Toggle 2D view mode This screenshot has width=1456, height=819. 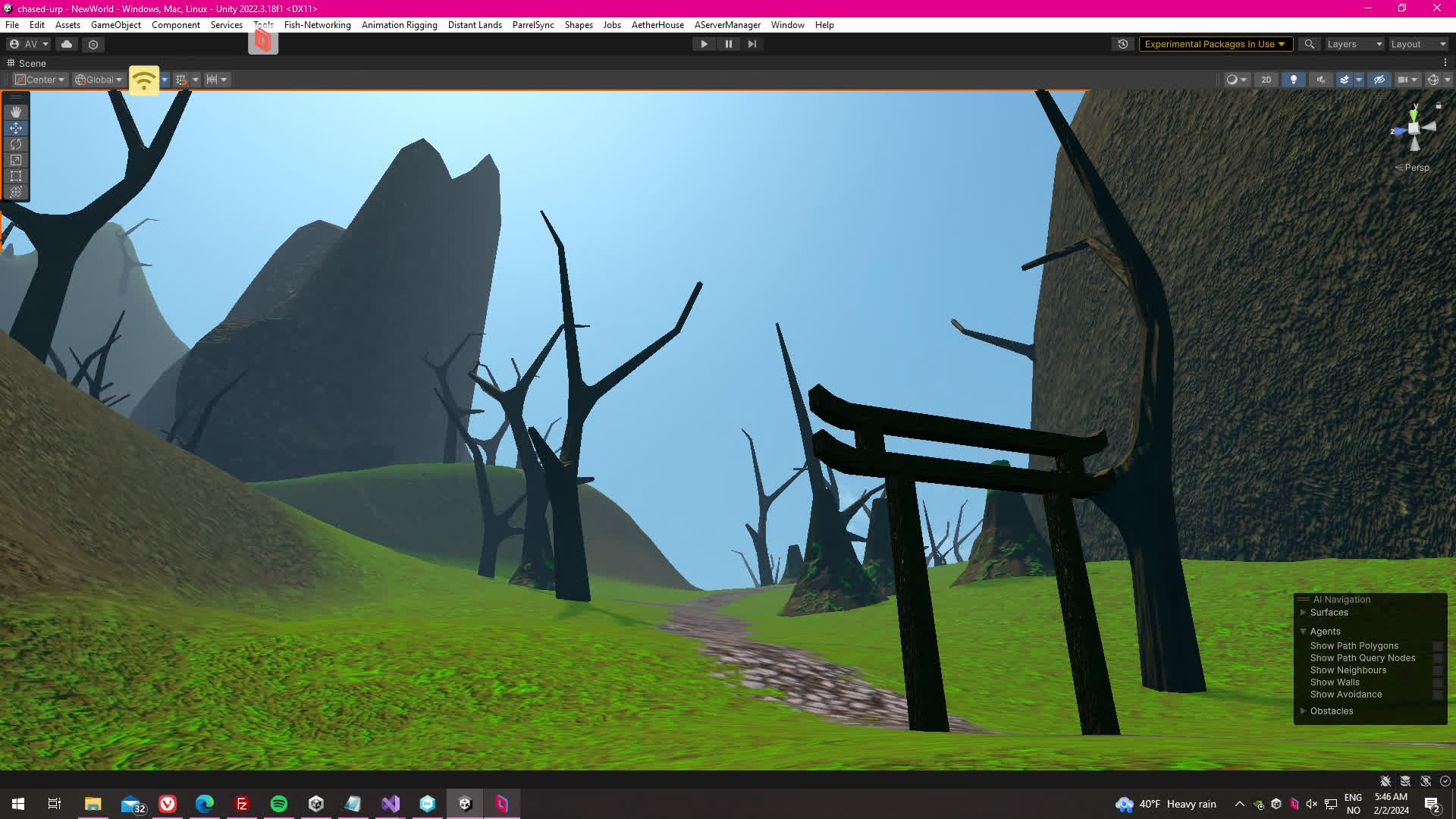[x=1266, y=80]
